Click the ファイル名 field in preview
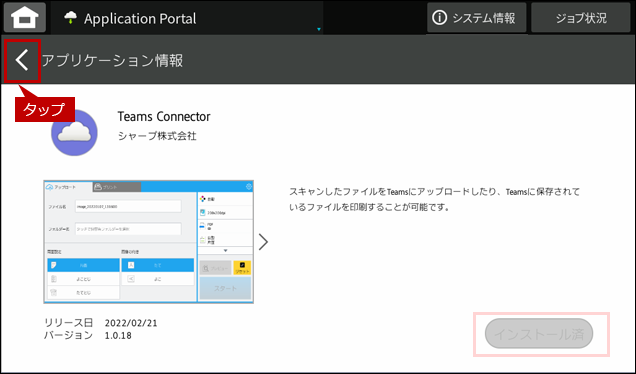This screenshot has width=636, height=374. pyautogui.click(x=128, y=206)
